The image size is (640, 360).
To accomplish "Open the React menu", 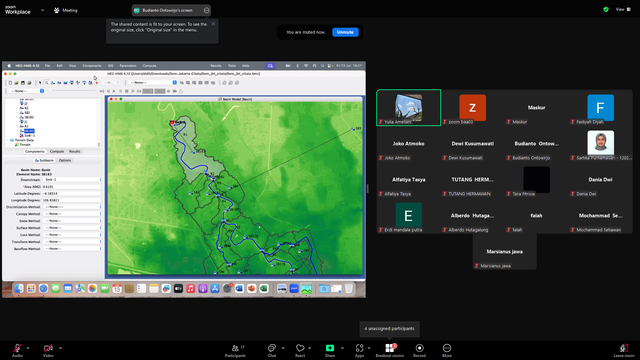I will 300,350.
